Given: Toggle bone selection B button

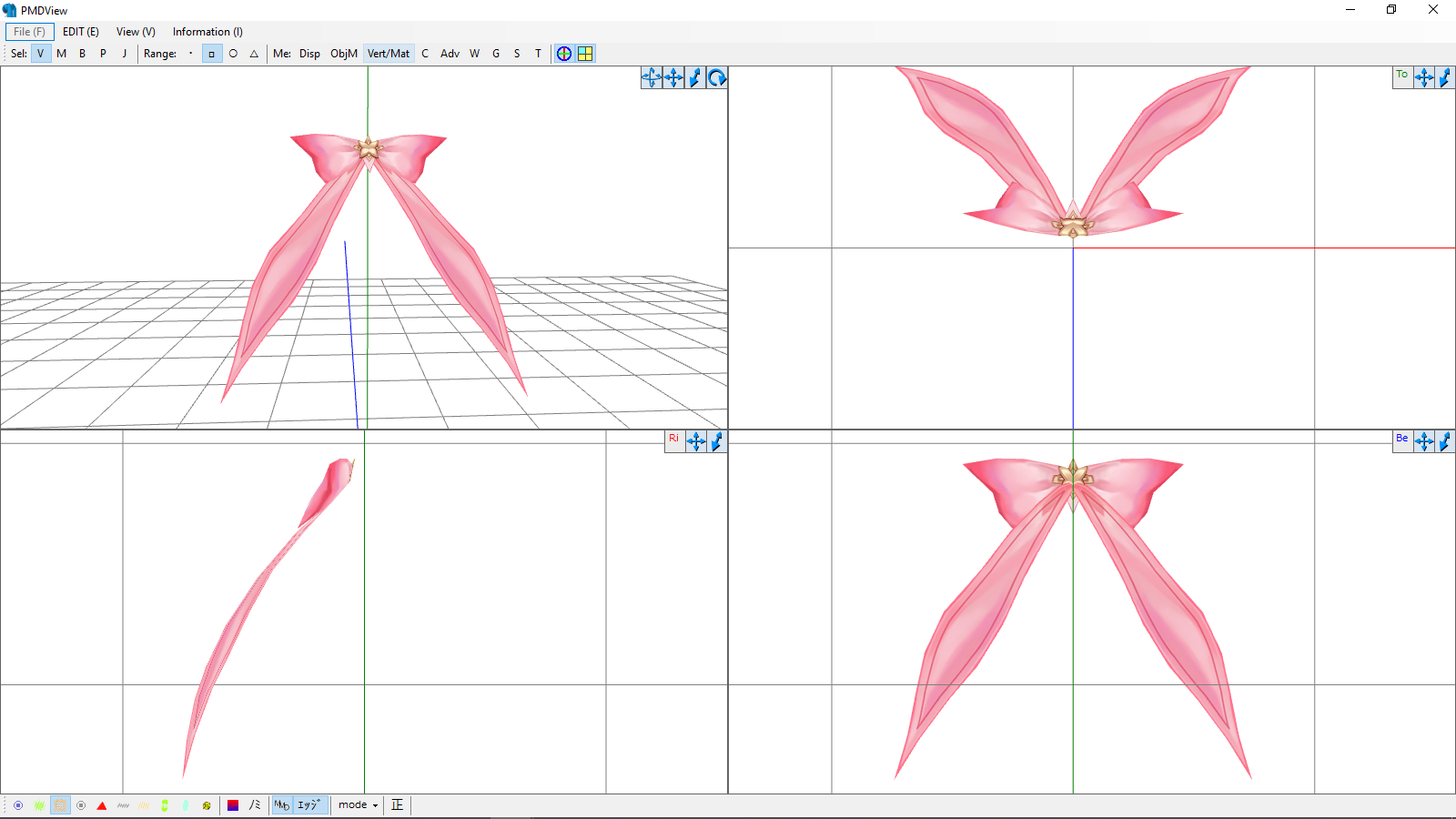Looking at the screenshot, I should click(82, 54).
